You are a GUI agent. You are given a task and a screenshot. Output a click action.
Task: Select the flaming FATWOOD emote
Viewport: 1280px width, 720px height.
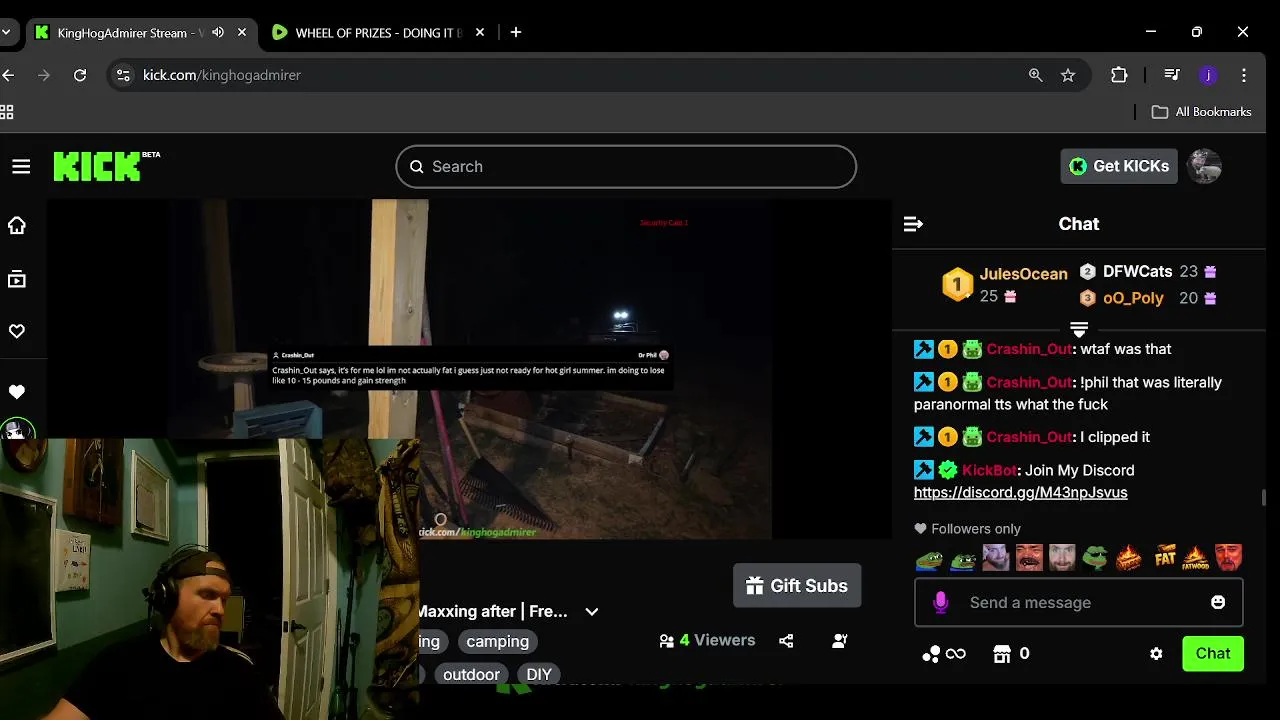(1195, 557)
